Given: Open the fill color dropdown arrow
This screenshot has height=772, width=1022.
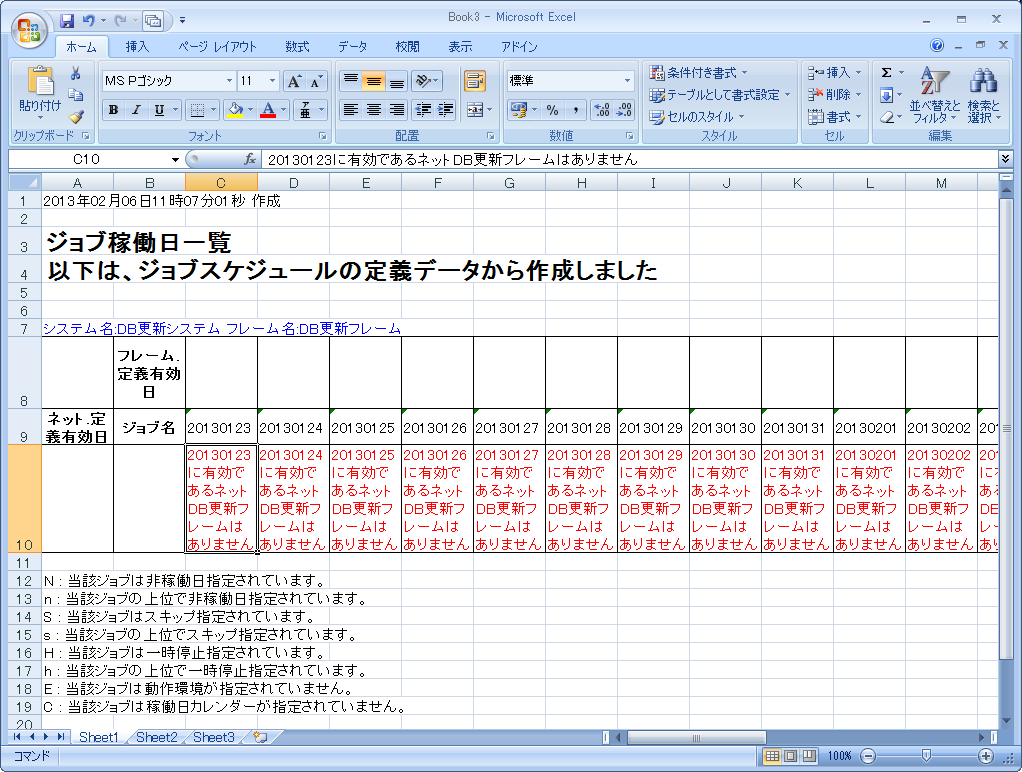Looking at the screenshot, I should point(250,110).
